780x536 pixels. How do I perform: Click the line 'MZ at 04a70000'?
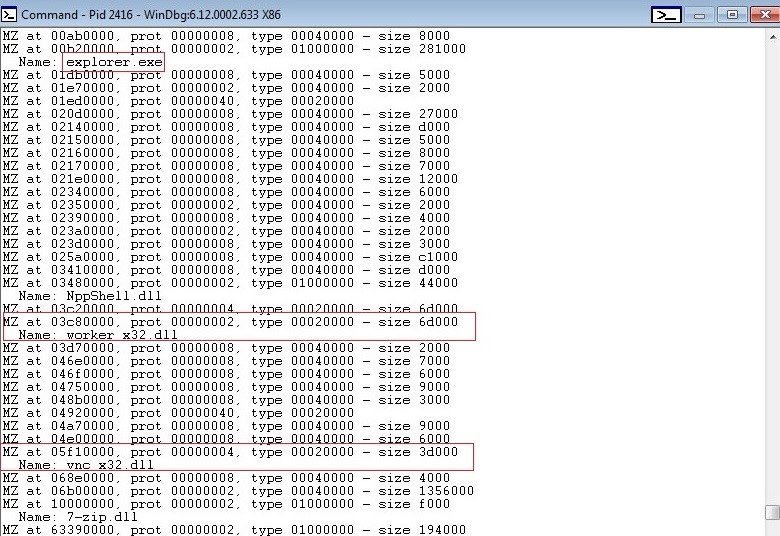coord(226,426)
